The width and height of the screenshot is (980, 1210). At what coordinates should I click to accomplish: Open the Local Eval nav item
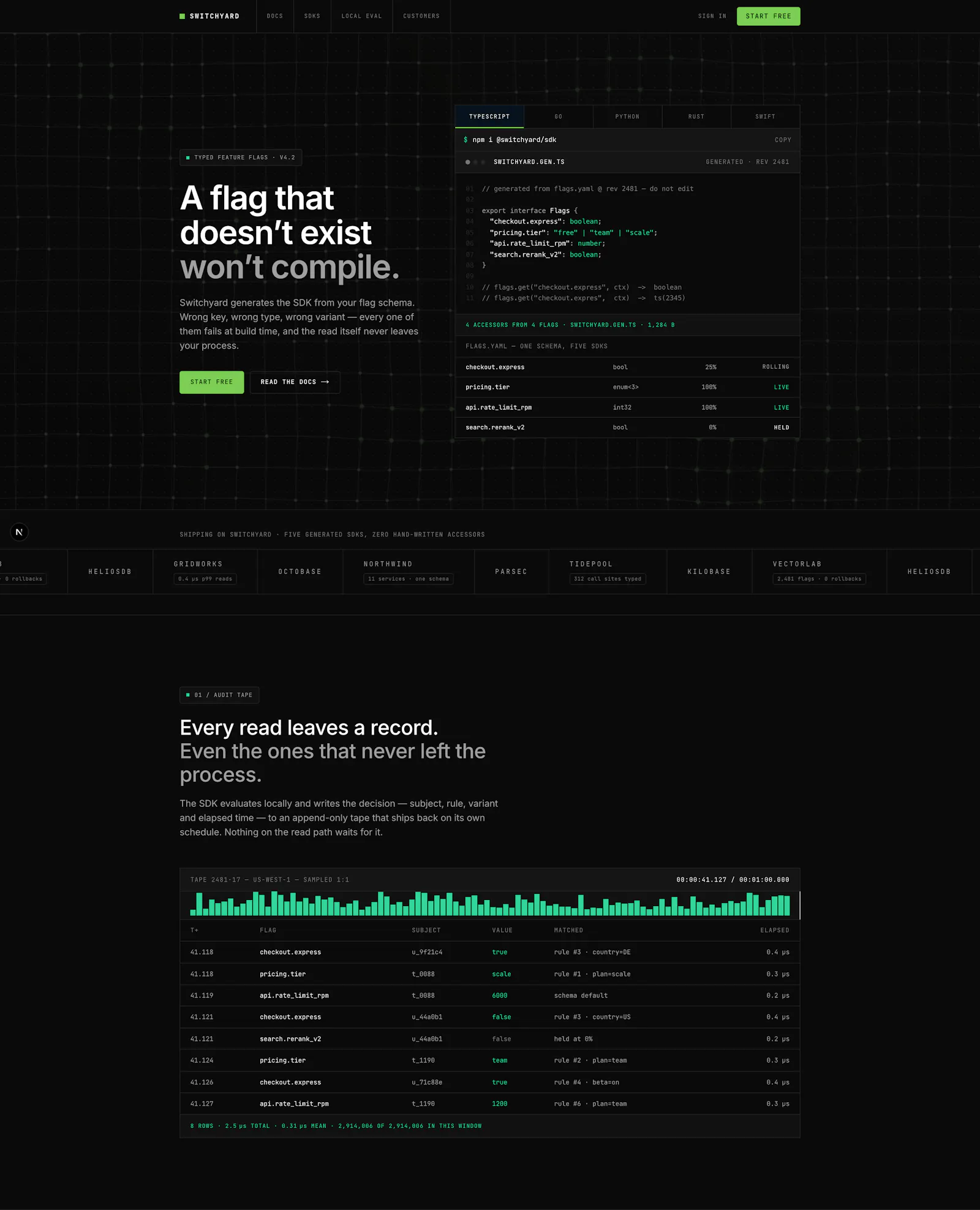pyautogui.click(x=361, y=17)
